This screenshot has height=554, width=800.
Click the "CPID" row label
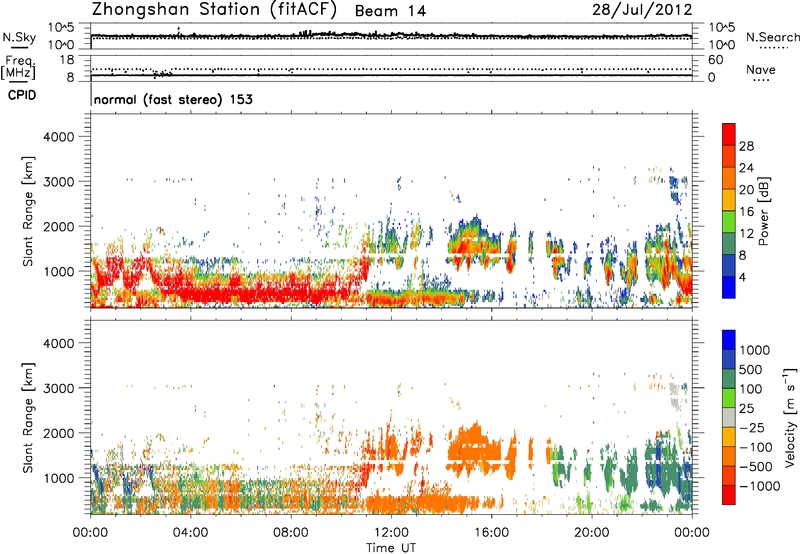[22, 95]
